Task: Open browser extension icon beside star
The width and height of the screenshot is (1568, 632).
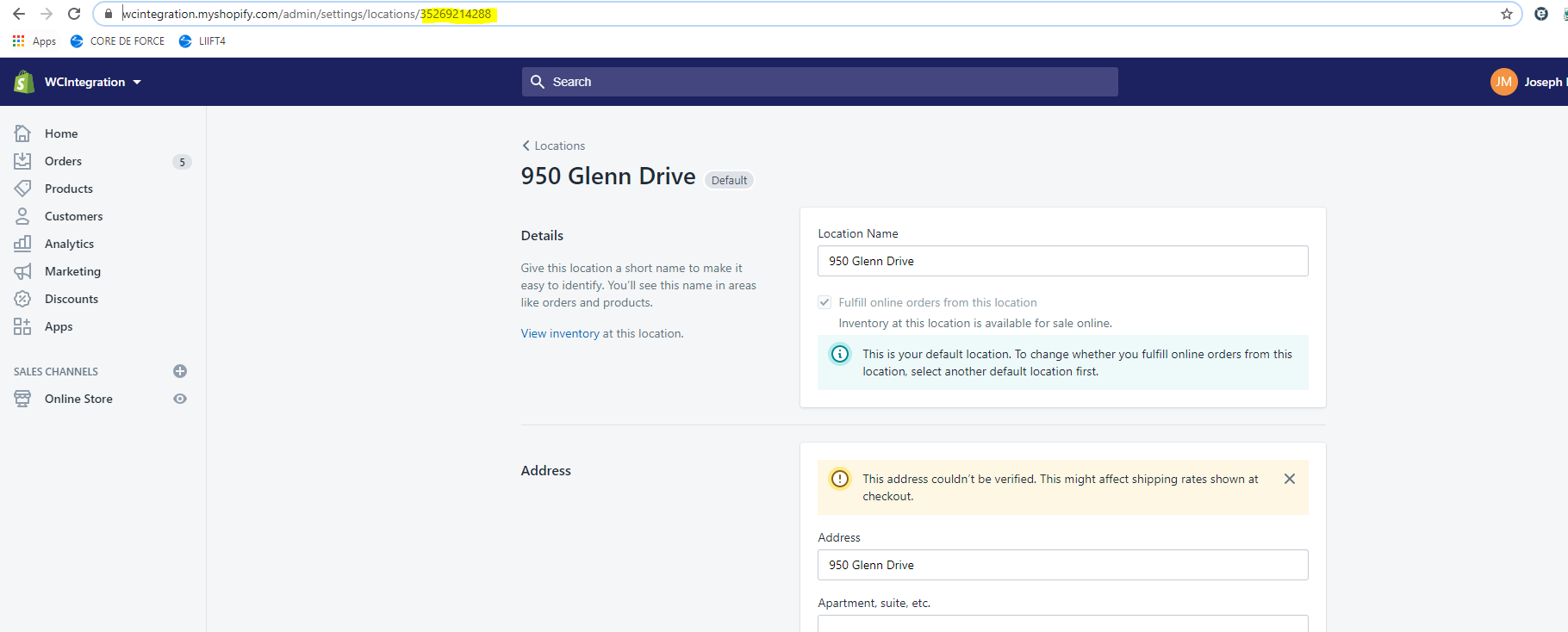Action: click(1541, 14)
